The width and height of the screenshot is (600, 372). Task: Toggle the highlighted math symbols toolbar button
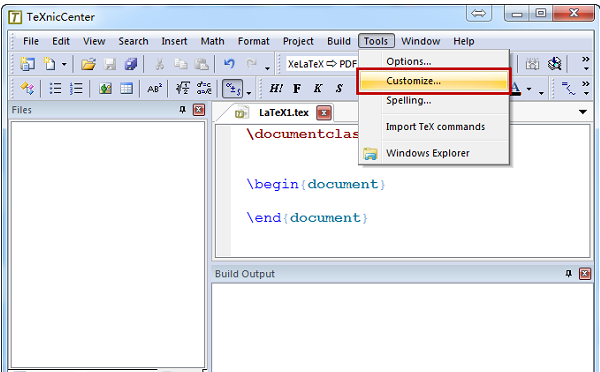click(x=232, y=88)
